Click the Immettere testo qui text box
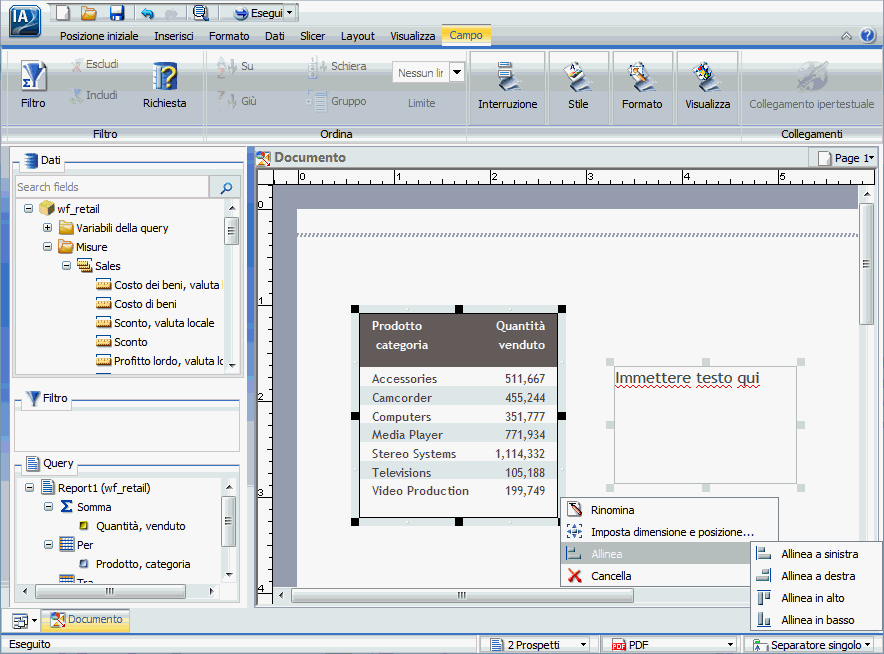 click(705, 425)
